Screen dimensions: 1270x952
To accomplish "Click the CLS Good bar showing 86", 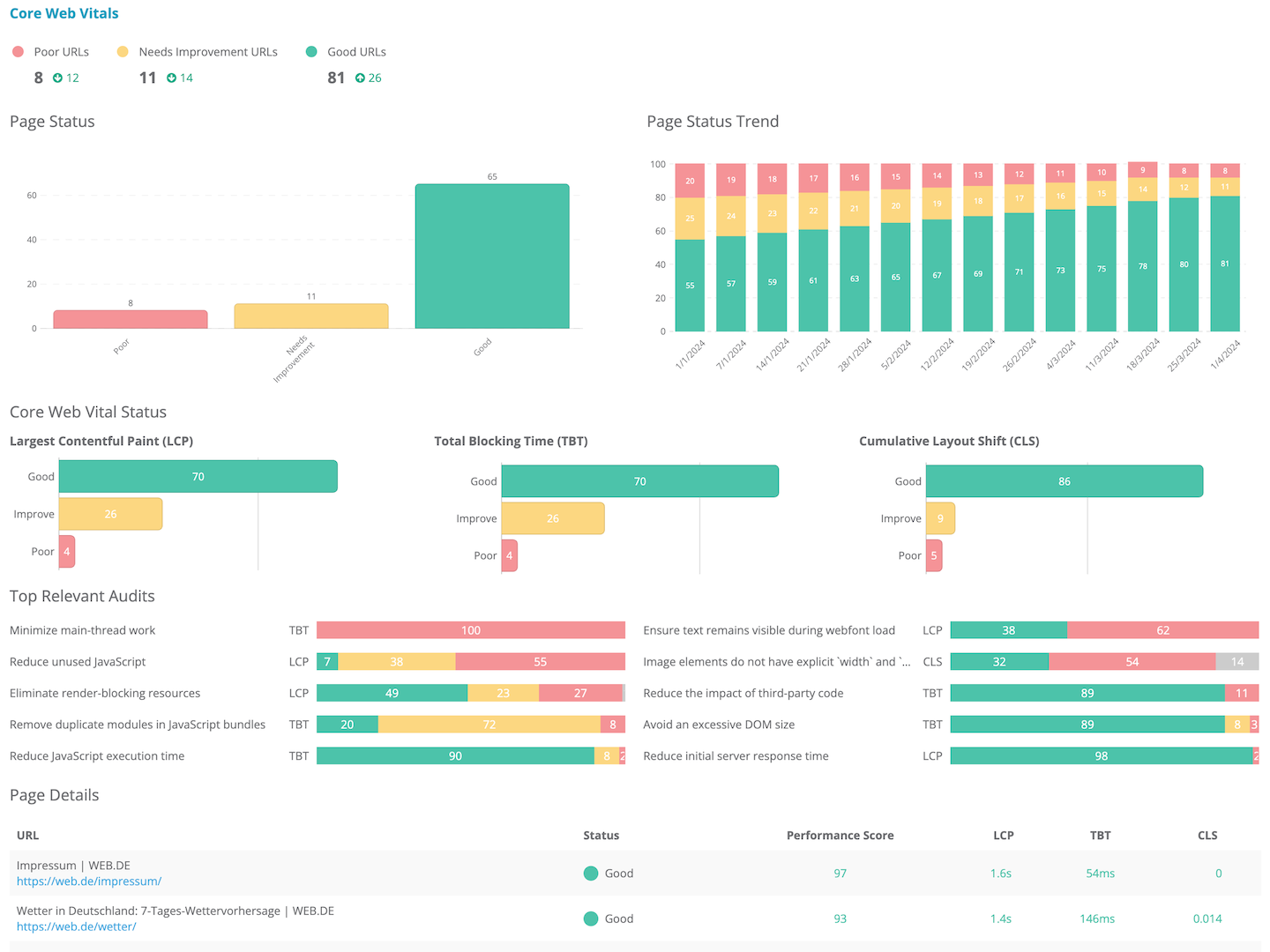I will (x=1065, y=481).
